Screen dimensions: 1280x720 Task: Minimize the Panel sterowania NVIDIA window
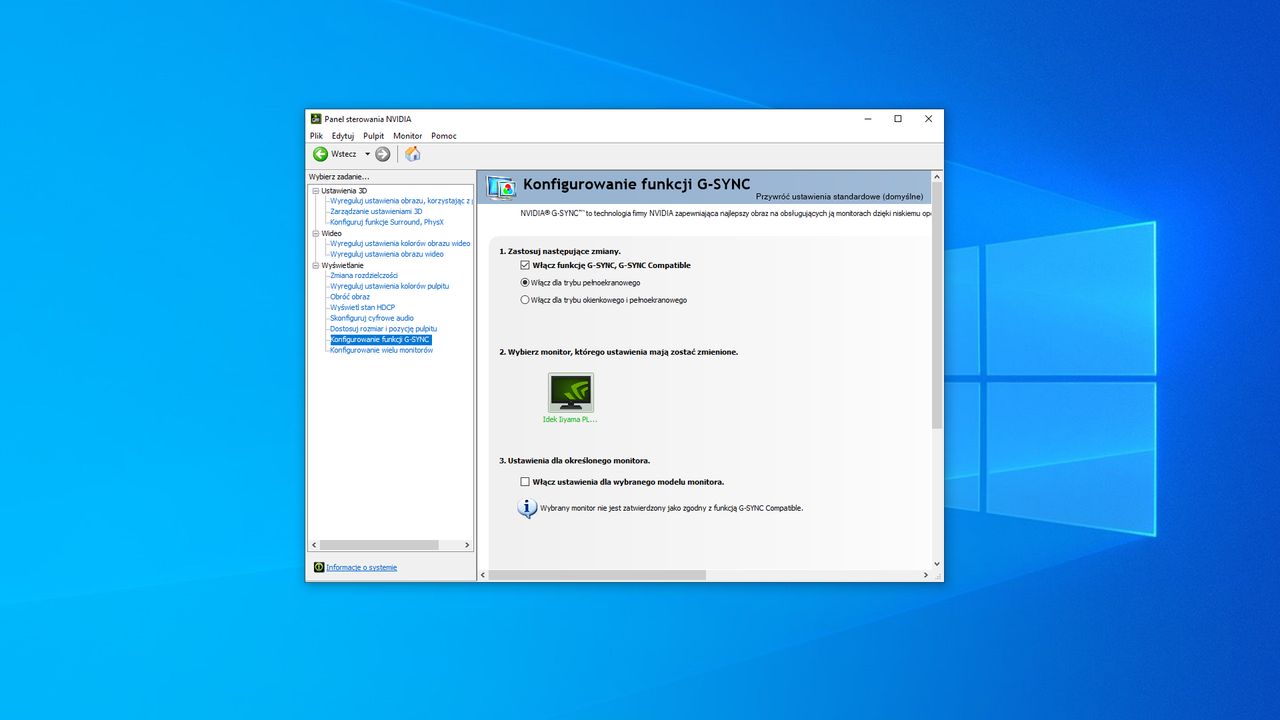[x=867, y=119]
